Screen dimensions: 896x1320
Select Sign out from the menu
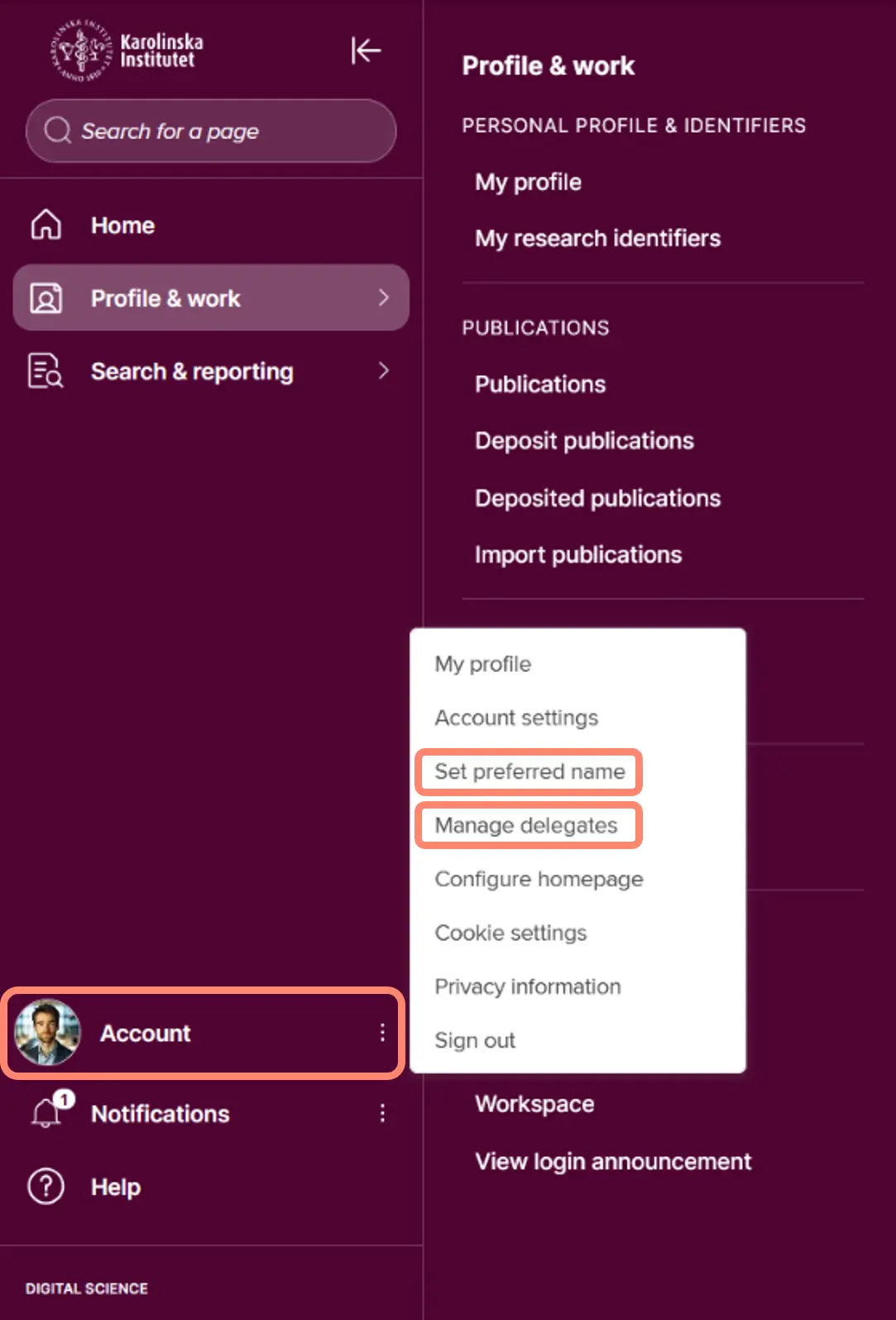click(475, 1039)
